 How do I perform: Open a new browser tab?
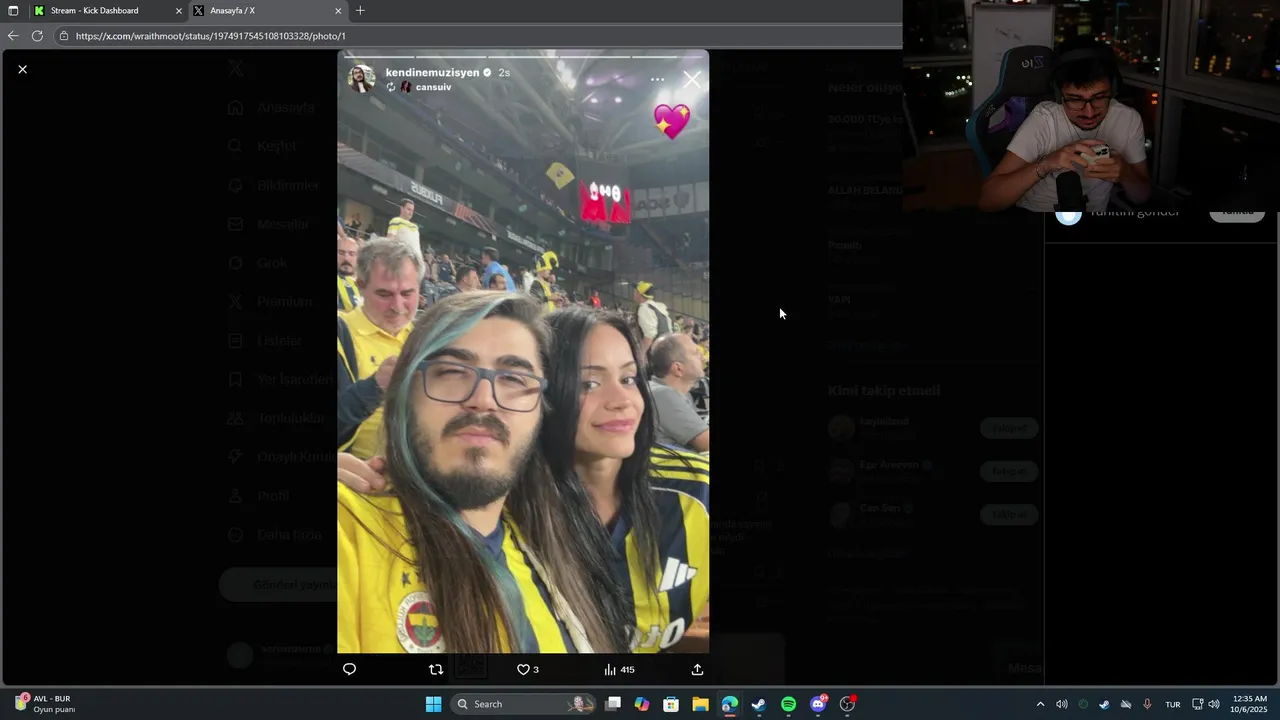pos(360,11)
